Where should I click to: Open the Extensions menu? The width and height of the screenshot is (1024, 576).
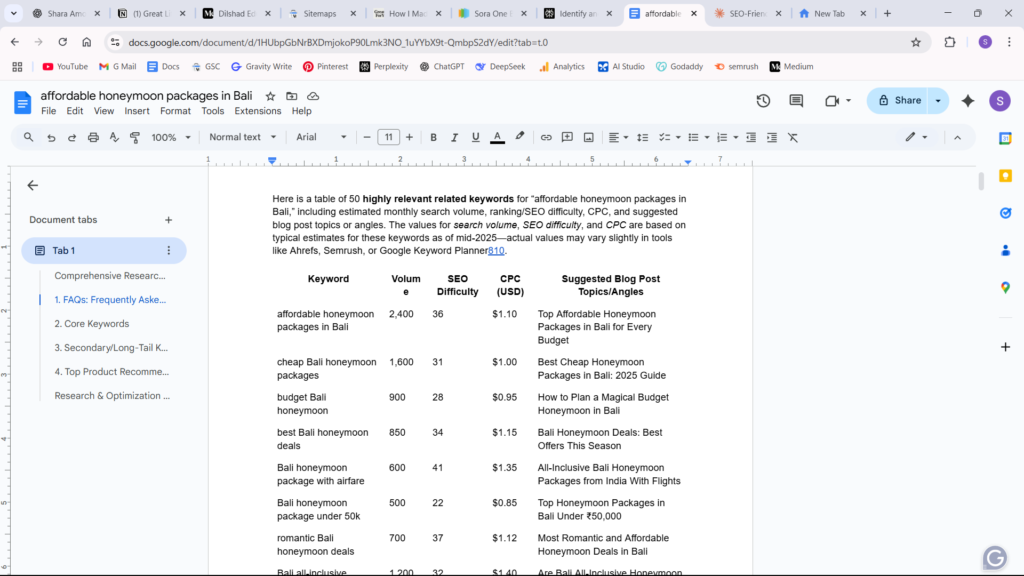pyautogui.click(x=257, y=111)
